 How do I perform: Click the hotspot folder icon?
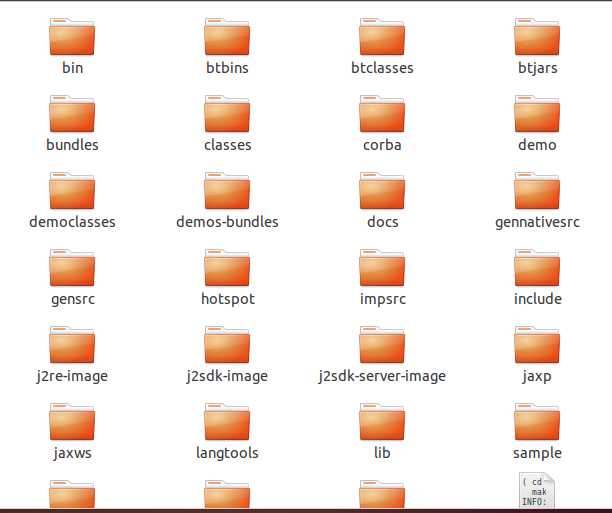(x=227, y=267)
